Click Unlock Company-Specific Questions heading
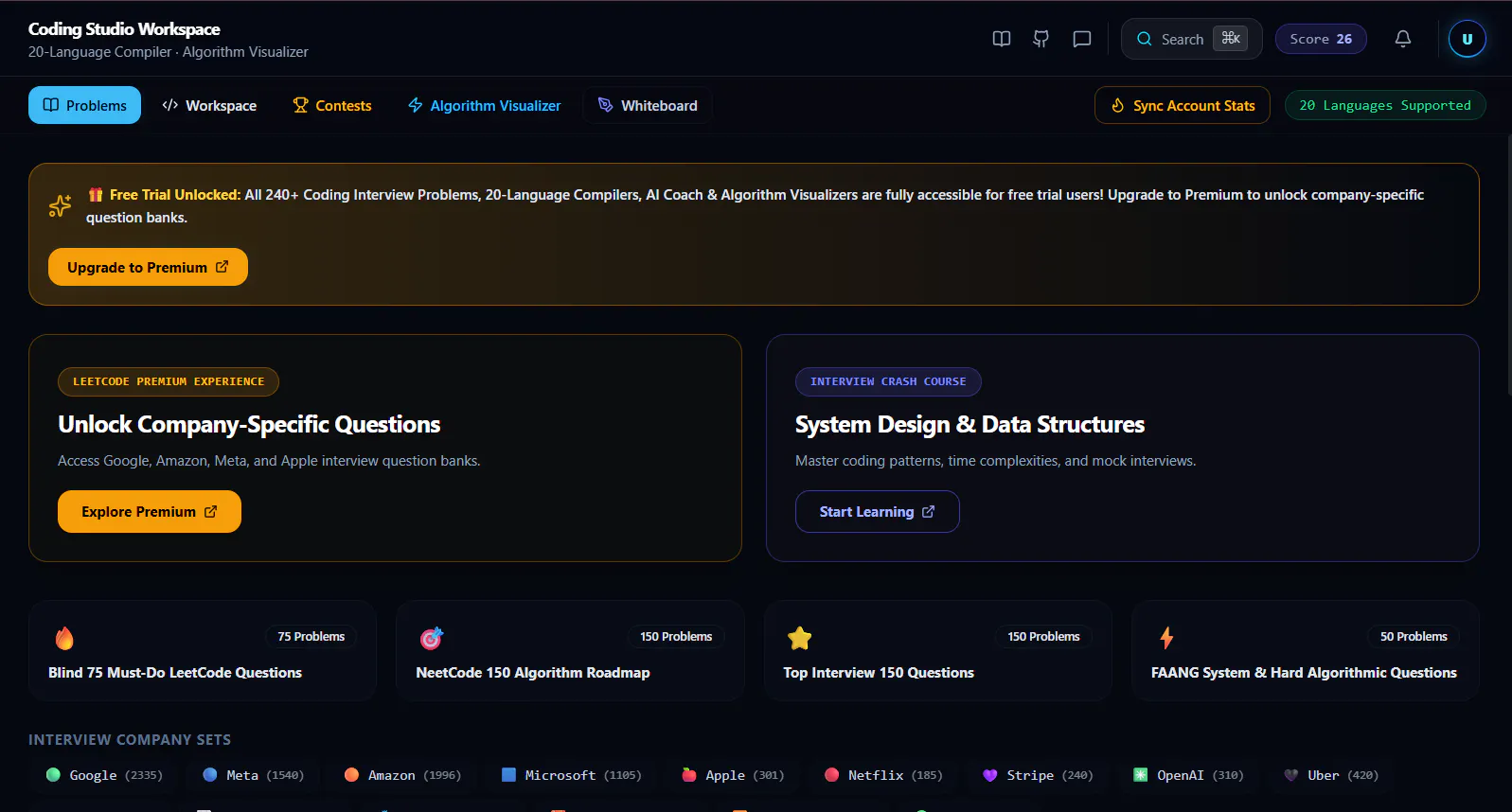This screenshot has width=1512, height=812. pos(249,424)
